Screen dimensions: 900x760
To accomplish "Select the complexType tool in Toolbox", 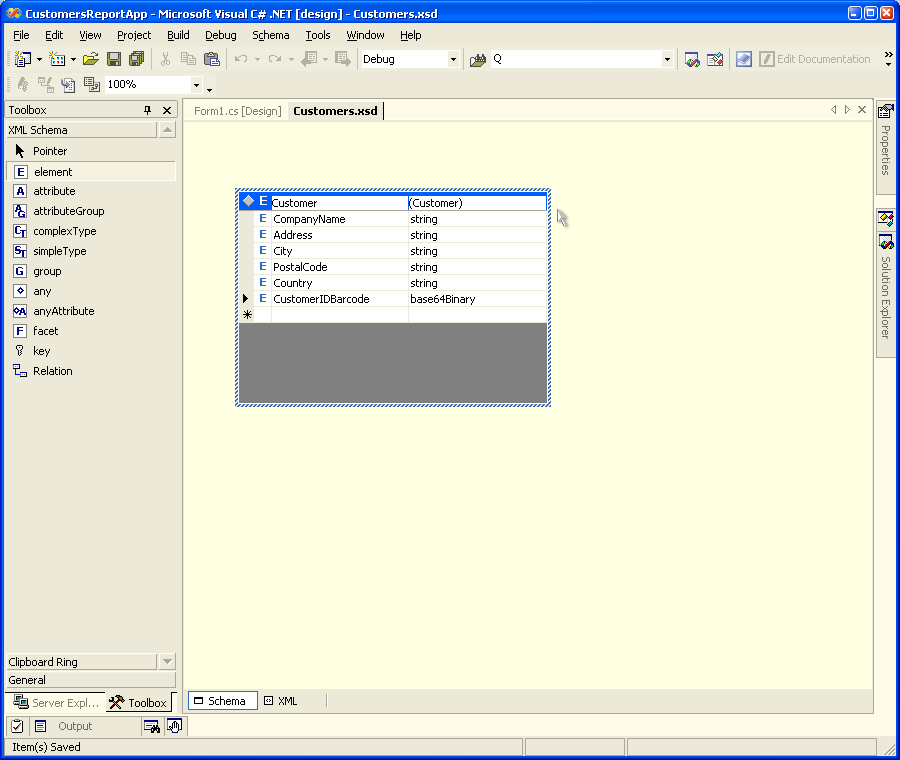I will click(64, 231).
